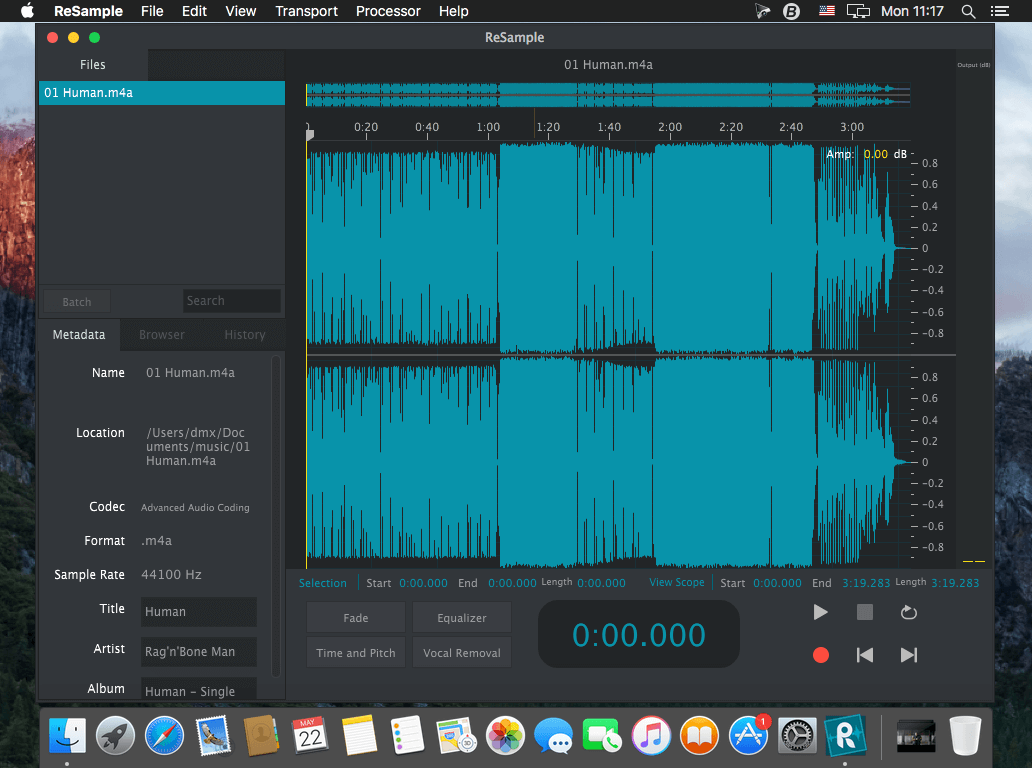Screen dimensions: 1032x768
Task: Click the Amp 0.00 dB value
Action: [x=875, y=154]
